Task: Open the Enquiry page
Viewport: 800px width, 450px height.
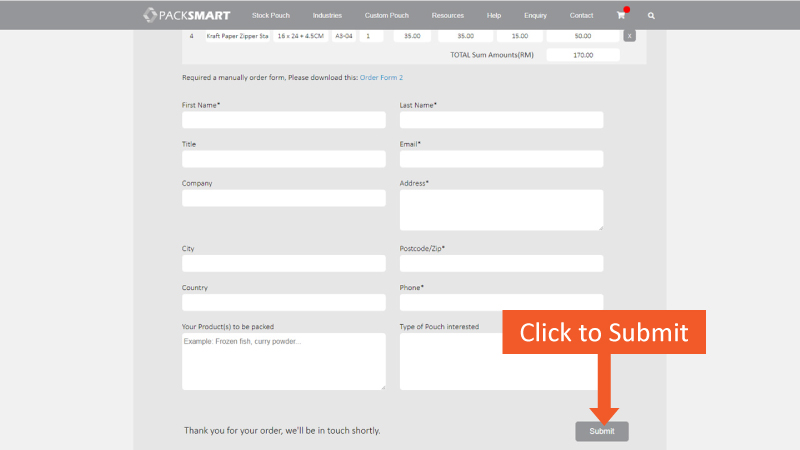Action: [x=537, y=16]
